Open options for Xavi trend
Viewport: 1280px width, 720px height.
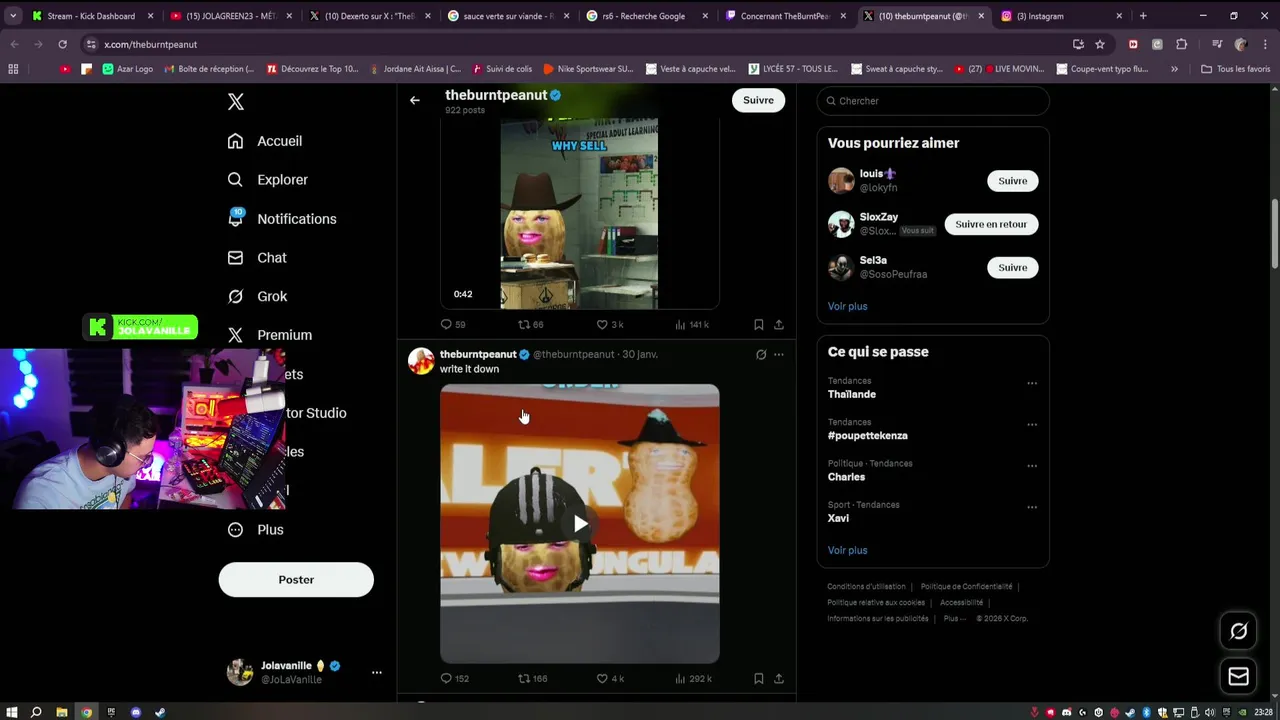1032,507
